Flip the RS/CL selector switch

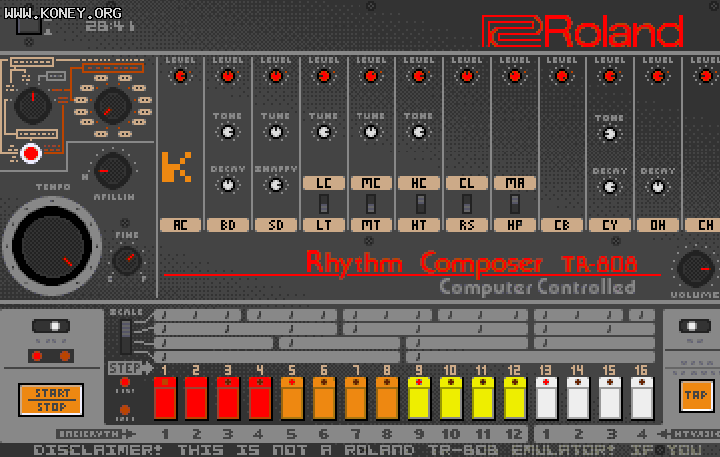[467, 204]
